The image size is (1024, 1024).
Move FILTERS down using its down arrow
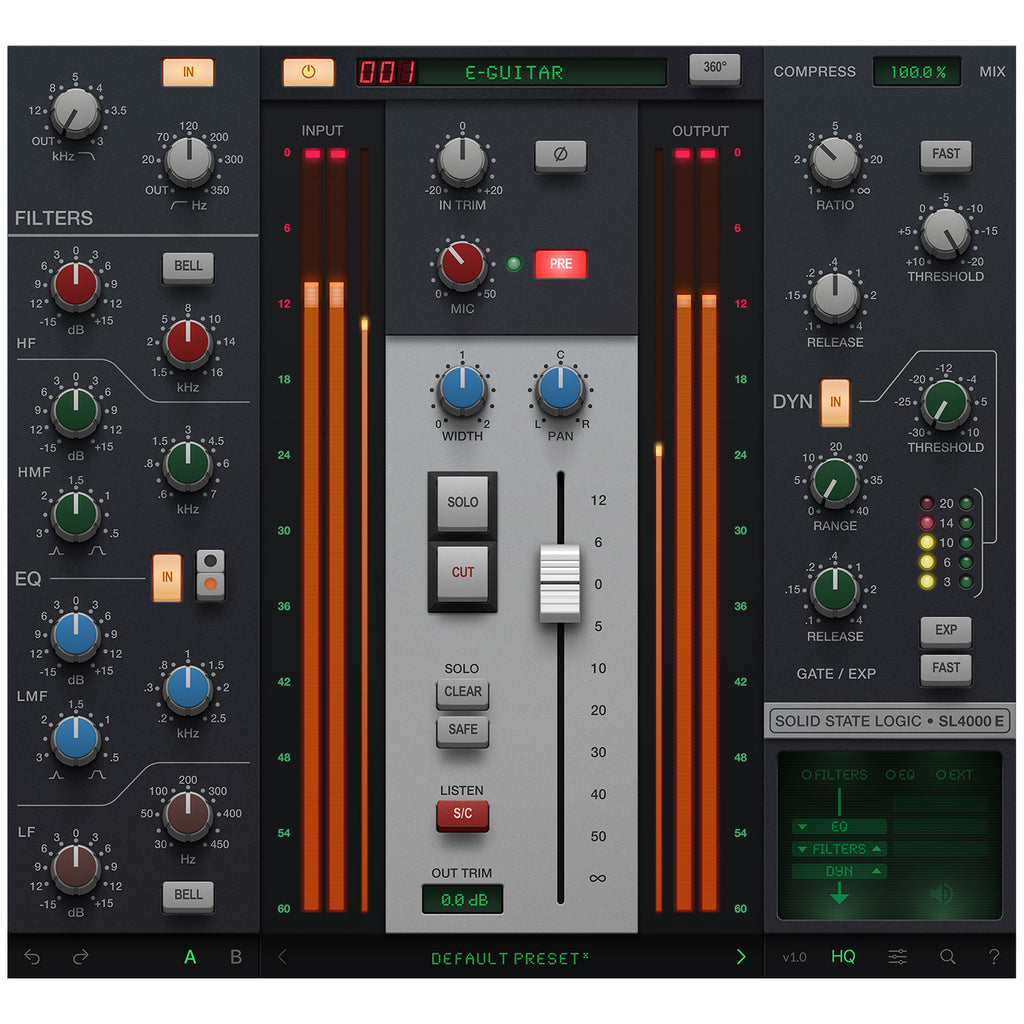(803, 849)
